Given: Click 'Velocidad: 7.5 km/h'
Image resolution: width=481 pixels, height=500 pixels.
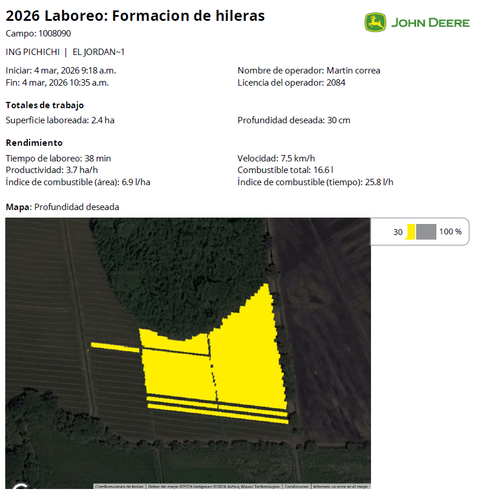Looking at the screenshot, I should pos(276,158).
